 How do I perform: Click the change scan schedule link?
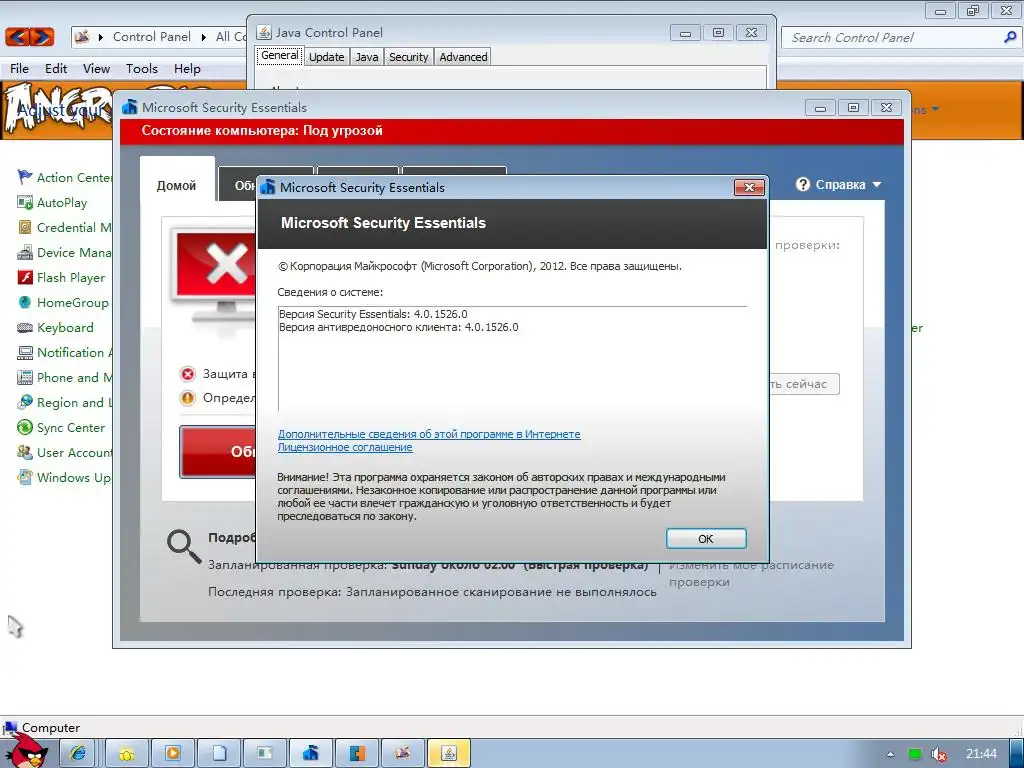point(751,573)
